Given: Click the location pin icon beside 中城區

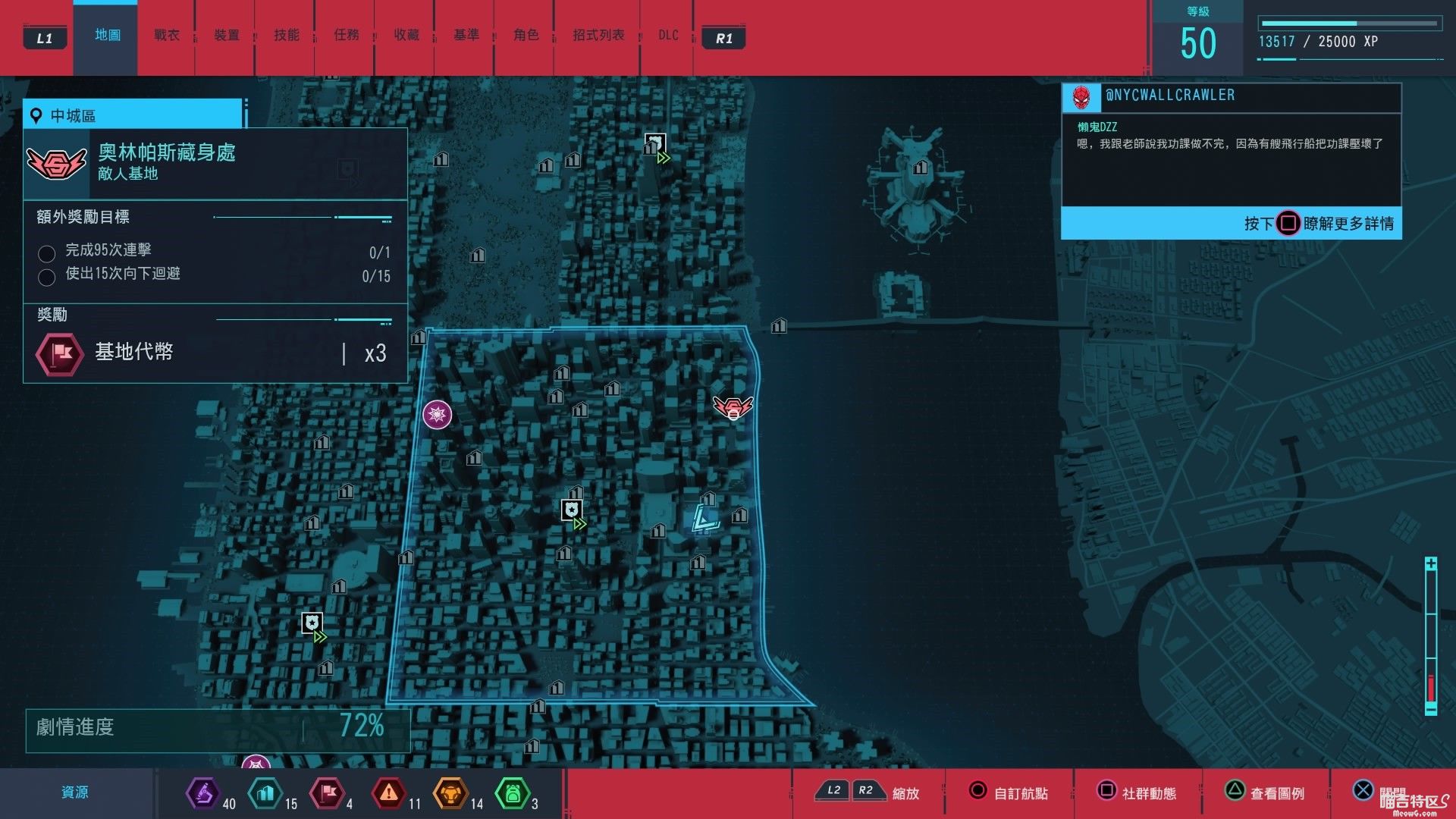Looking at the screenshot, I should pyautogui.click(x=36, y=116).
